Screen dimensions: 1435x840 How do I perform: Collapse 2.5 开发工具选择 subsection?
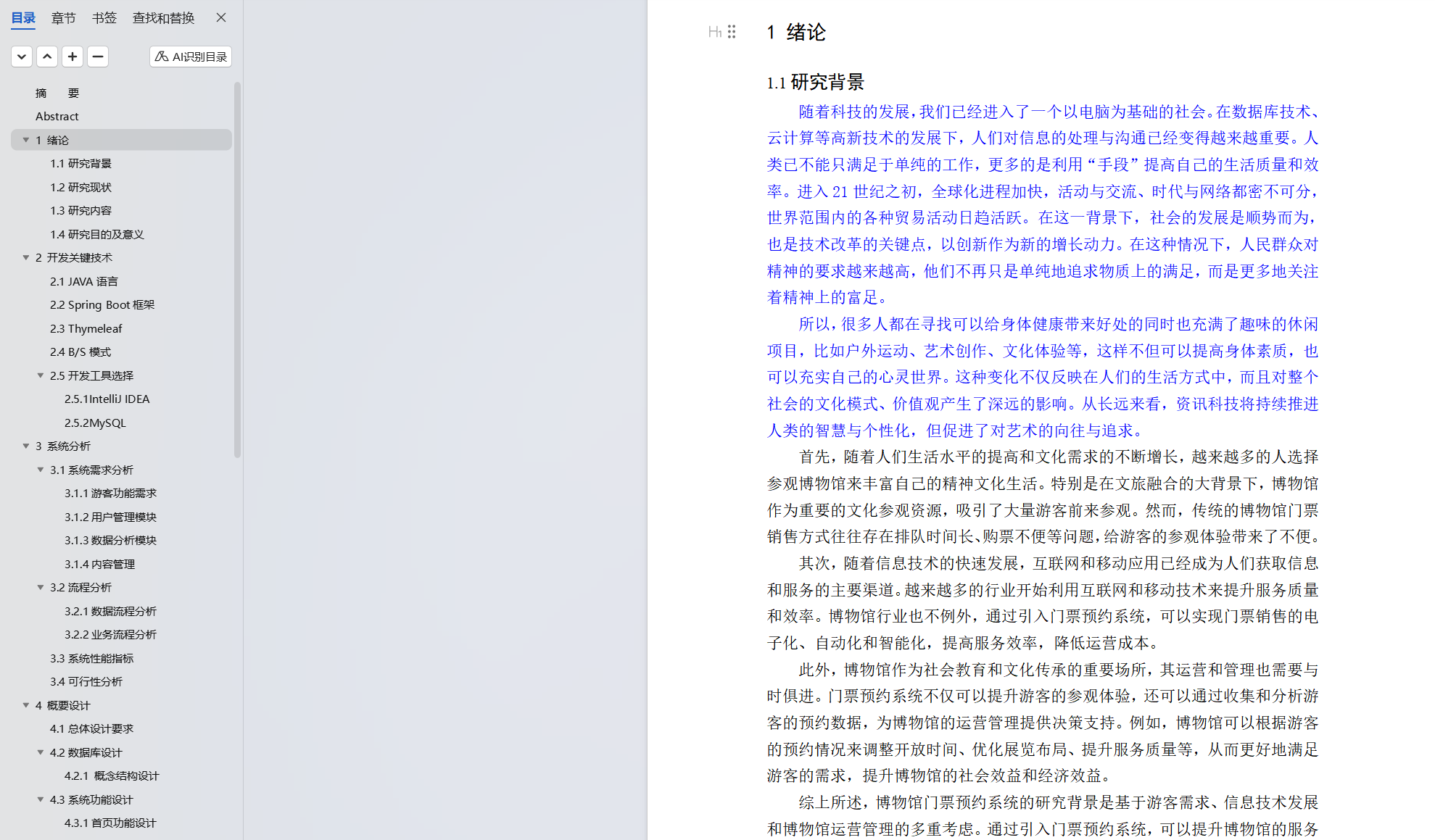41,375
